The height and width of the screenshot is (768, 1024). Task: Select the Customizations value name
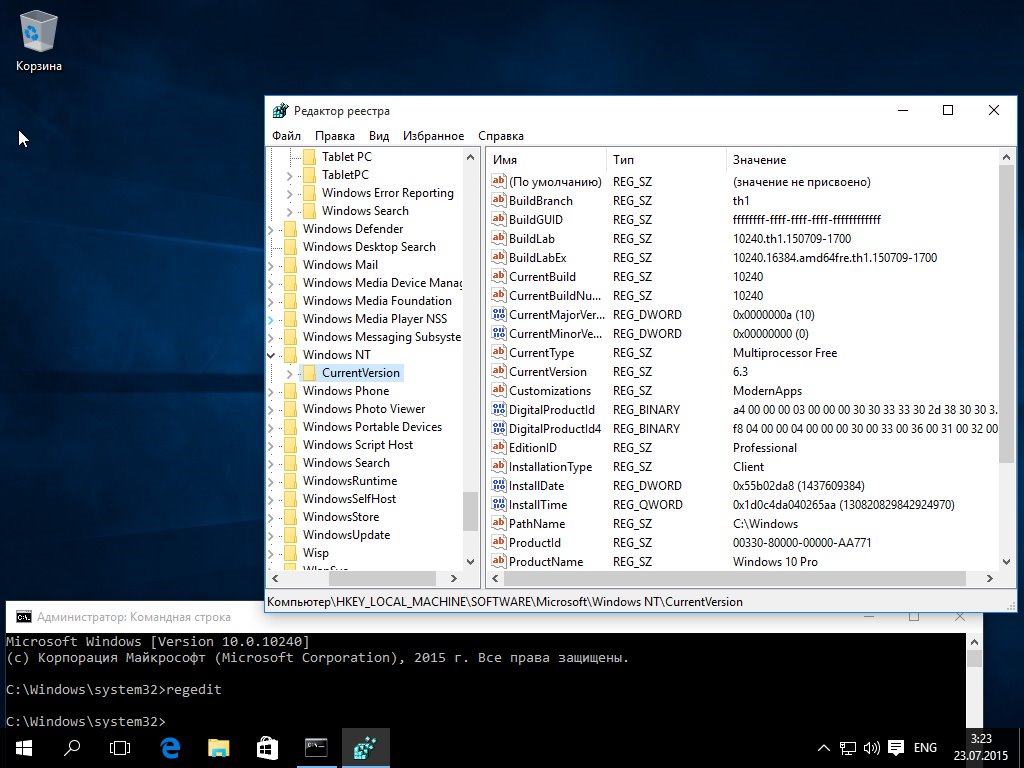(550, 390)
